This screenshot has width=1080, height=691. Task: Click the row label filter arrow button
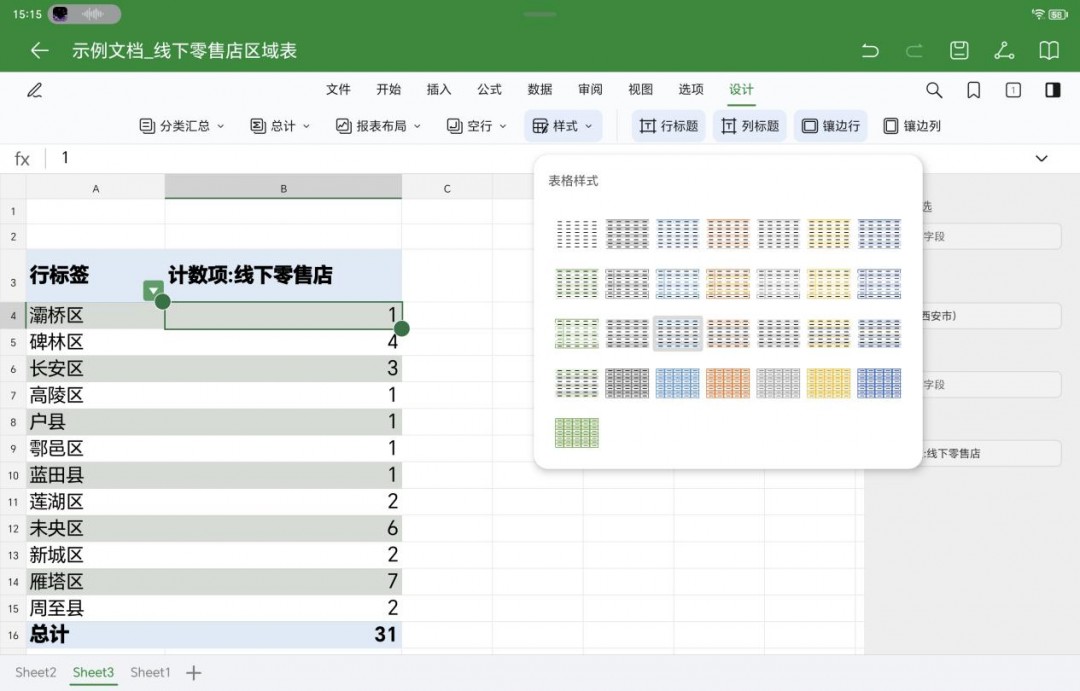[153, 290]
